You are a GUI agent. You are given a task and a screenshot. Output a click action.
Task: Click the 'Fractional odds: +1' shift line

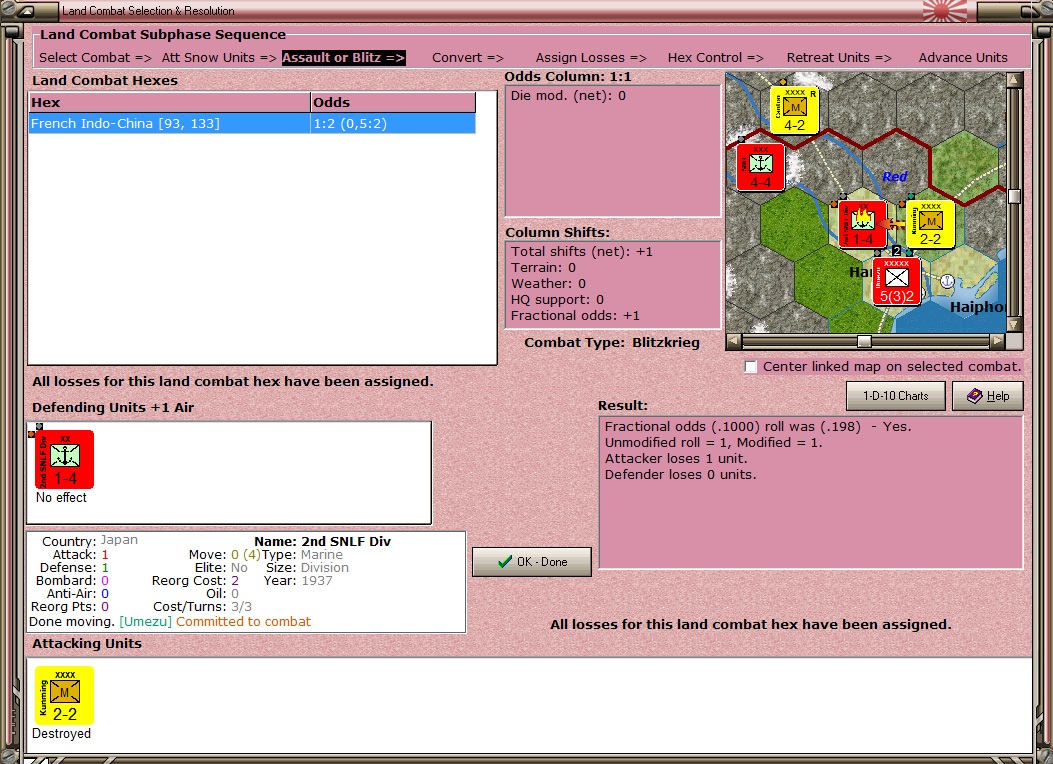575,316
